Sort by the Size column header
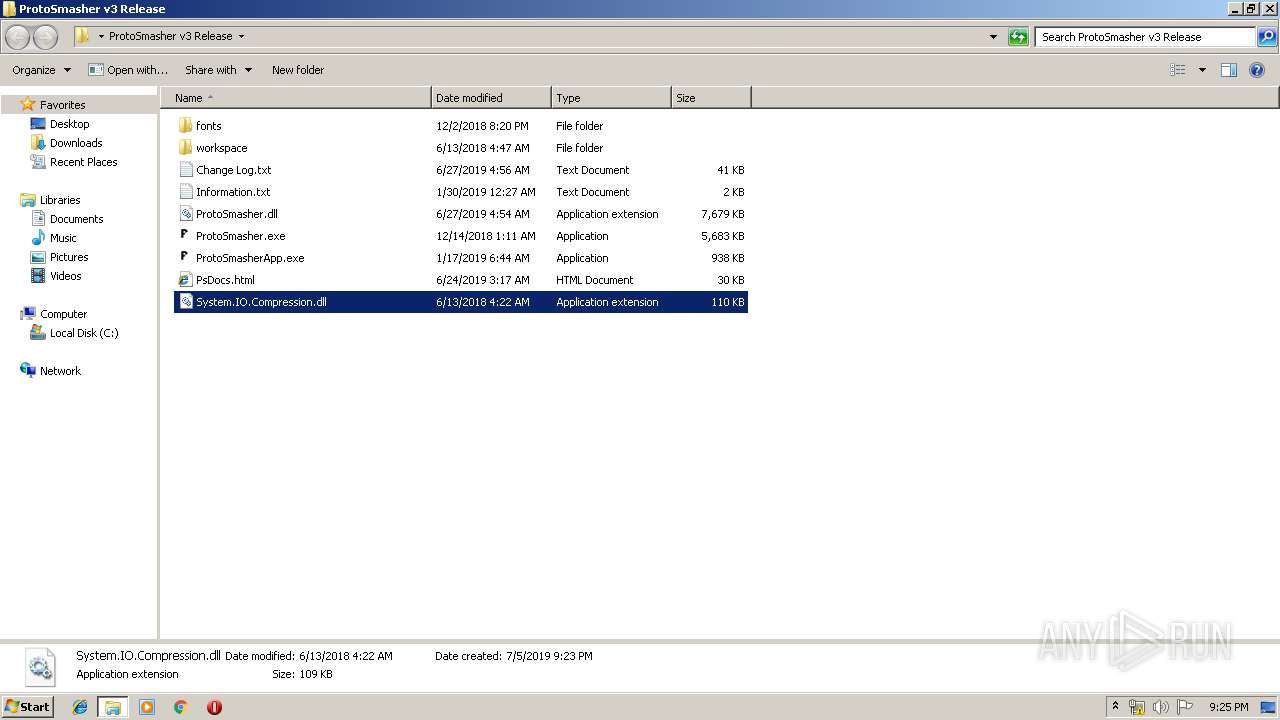 click(711, 98)
